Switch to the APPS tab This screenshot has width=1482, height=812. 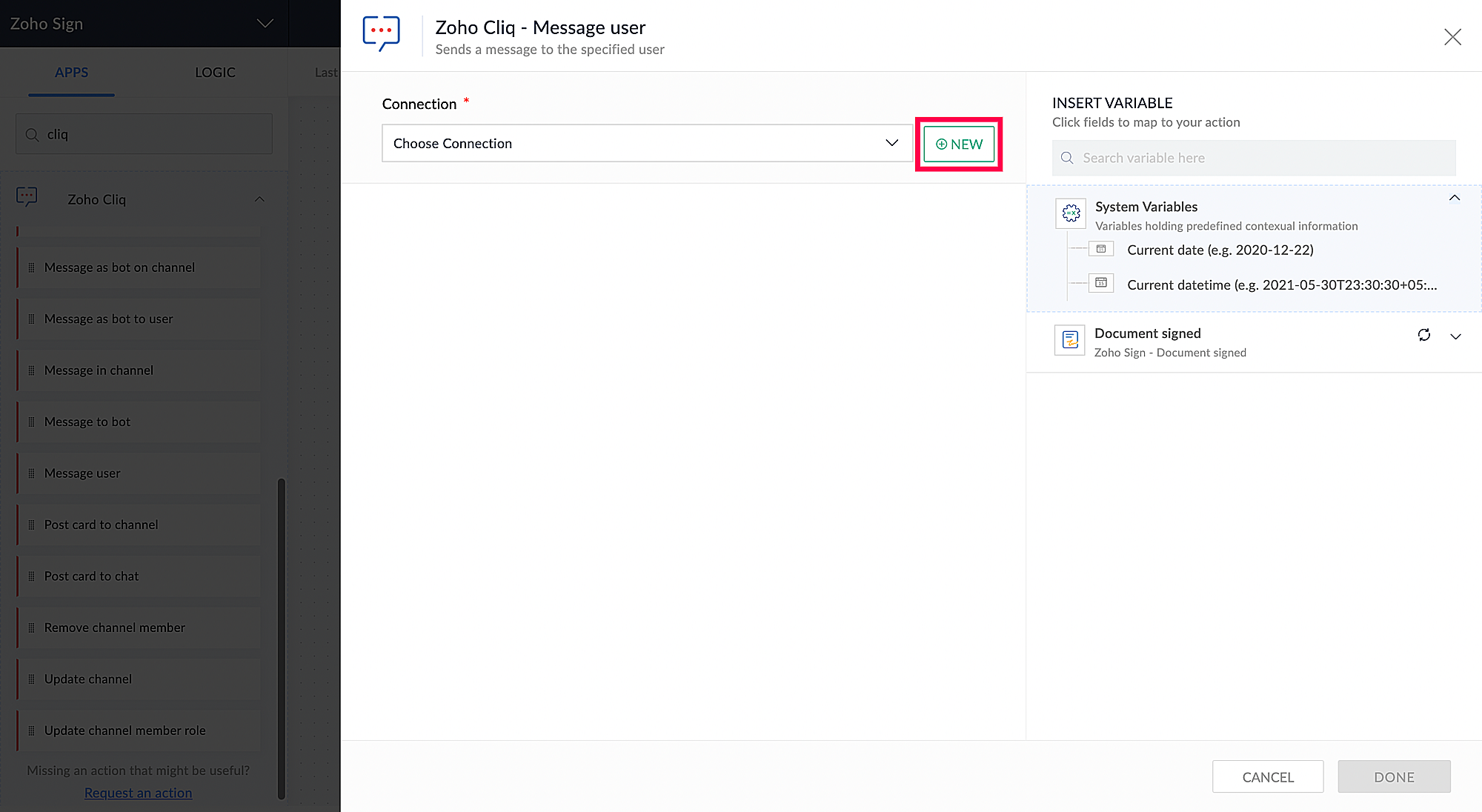71,73
